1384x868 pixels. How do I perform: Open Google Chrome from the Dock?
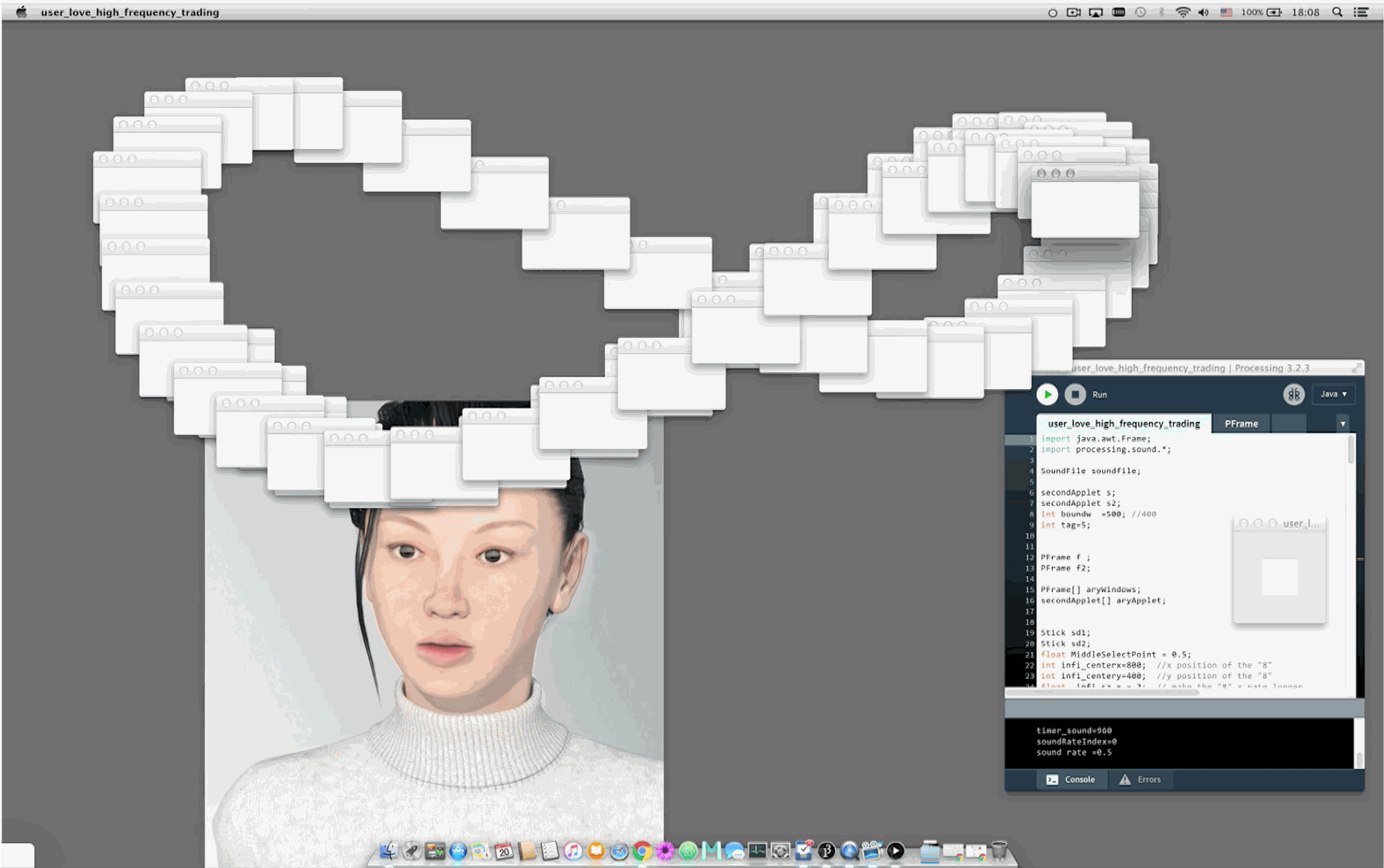pyautogui.click(x=642, y=850)
